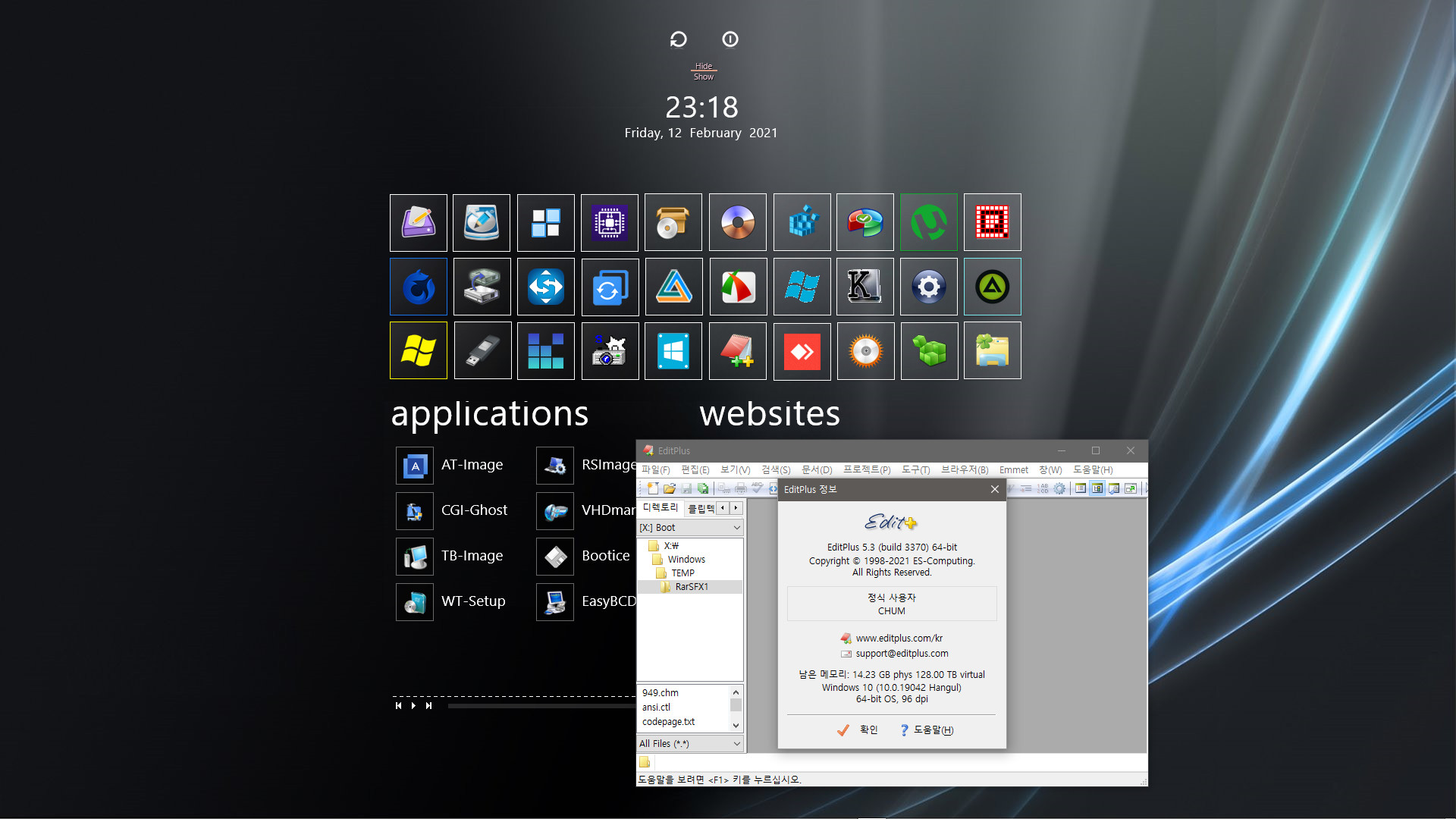
Task: Launch the FastStone Capture red-green tile
Action: click(x=738, y=287)
